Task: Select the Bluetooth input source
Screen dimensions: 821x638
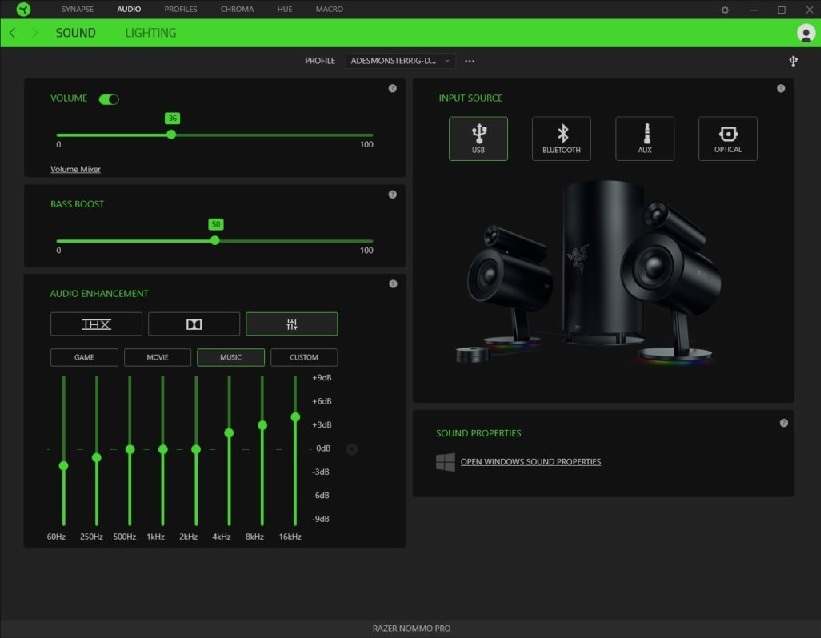Action: point(561,138)
